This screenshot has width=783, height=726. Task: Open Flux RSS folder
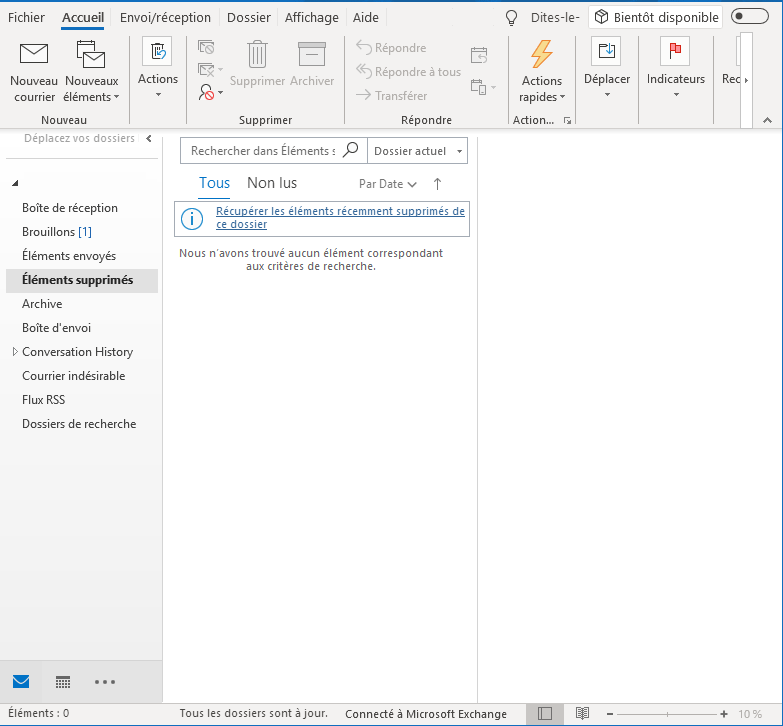43,399
